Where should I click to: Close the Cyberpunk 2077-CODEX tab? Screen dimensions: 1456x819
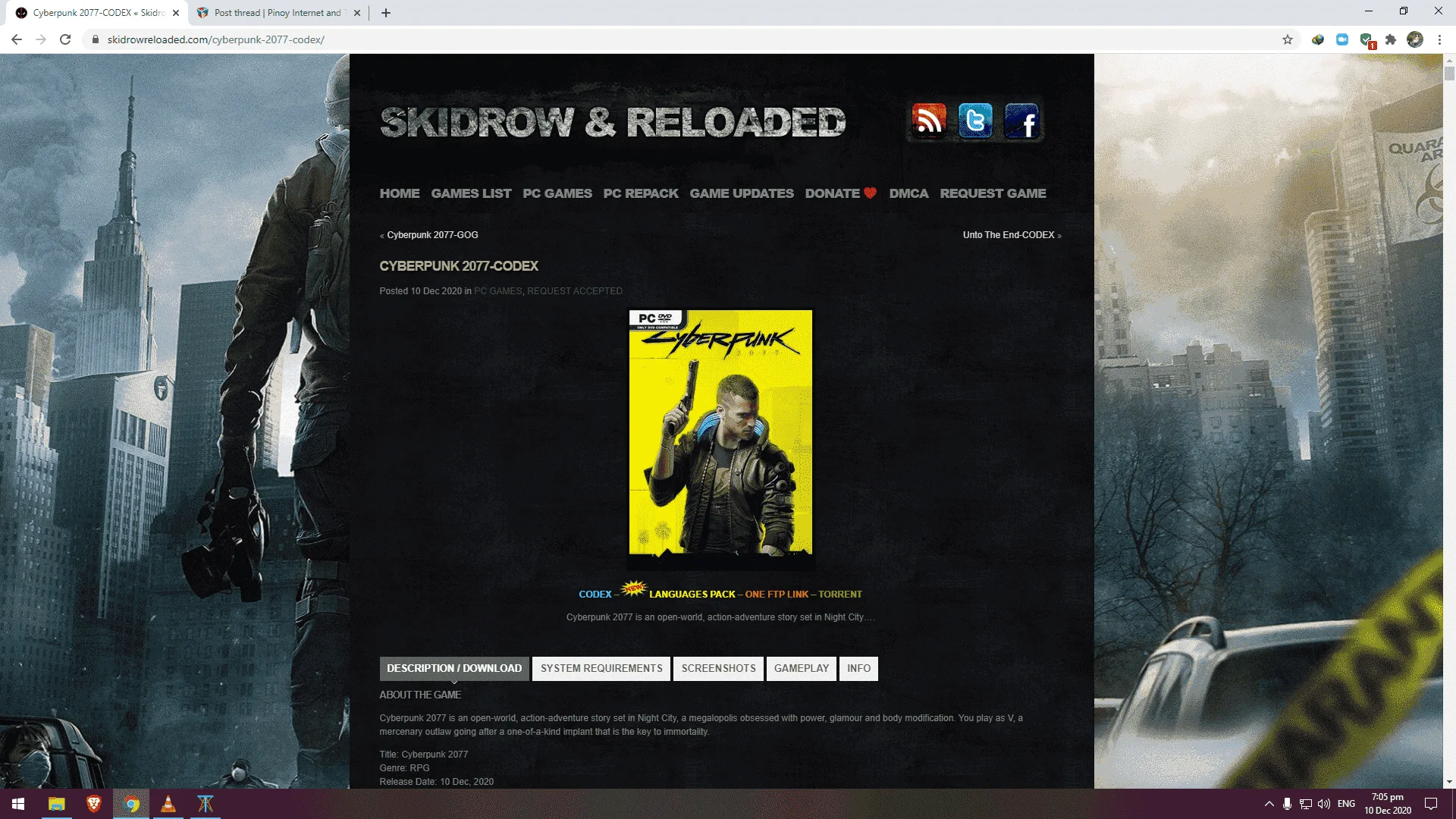point(176,13)
